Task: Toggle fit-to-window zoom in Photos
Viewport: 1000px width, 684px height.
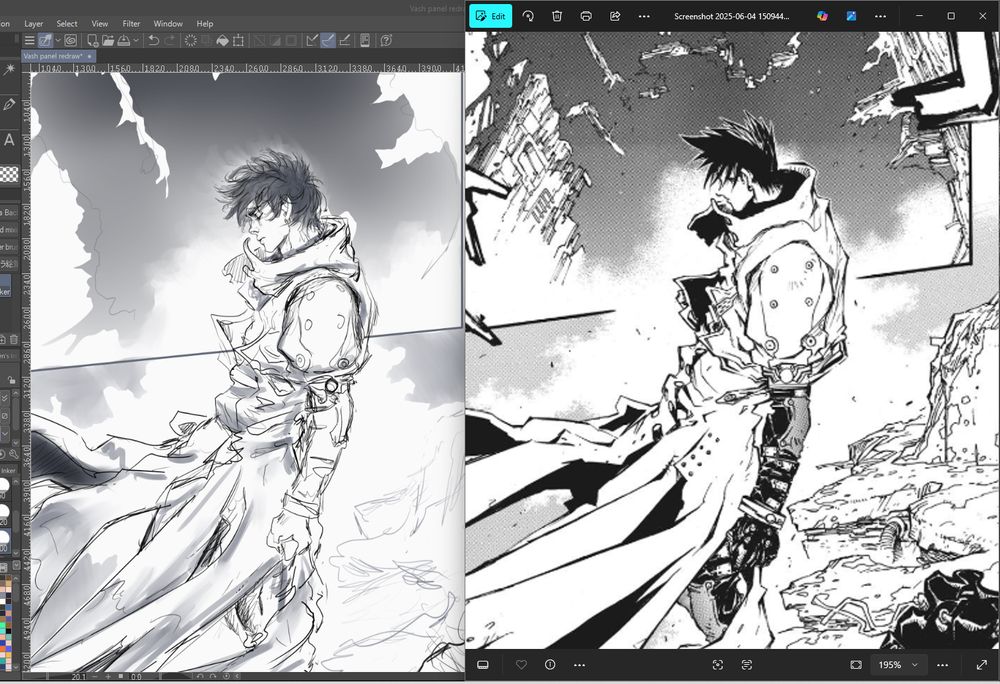Action: tap(856, 665)
